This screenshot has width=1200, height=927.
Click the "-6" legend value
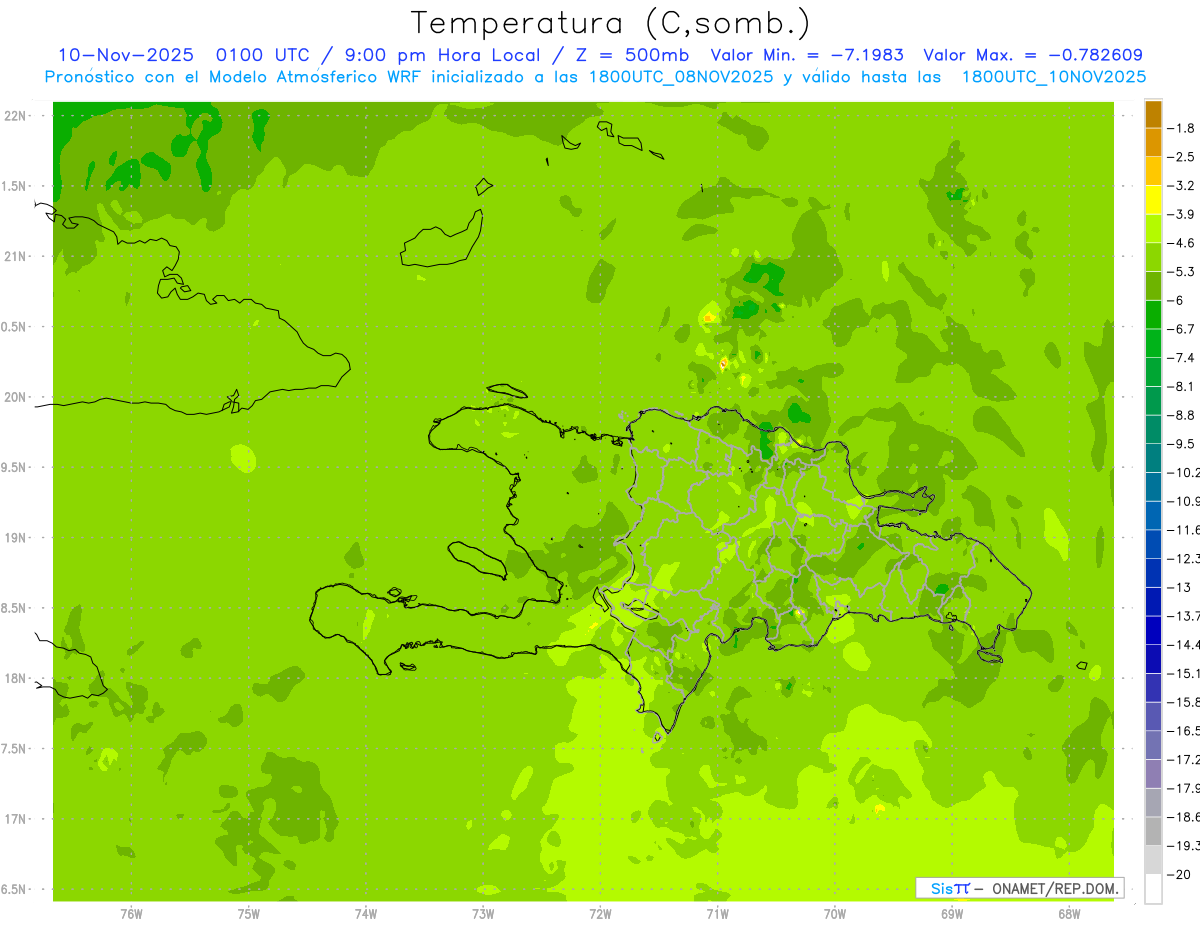pos(1176,300)
